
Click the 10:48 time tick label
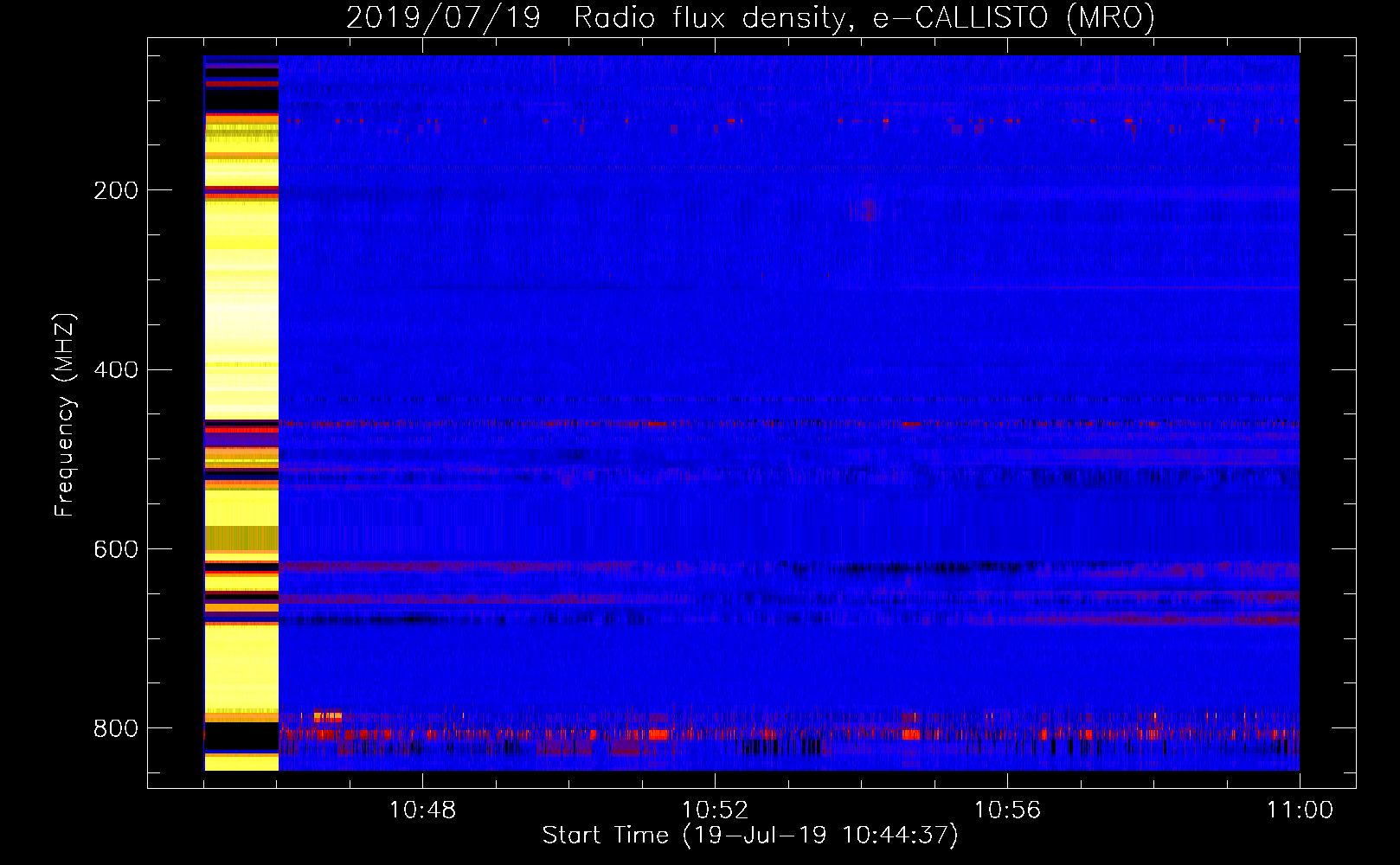(422, 811)
